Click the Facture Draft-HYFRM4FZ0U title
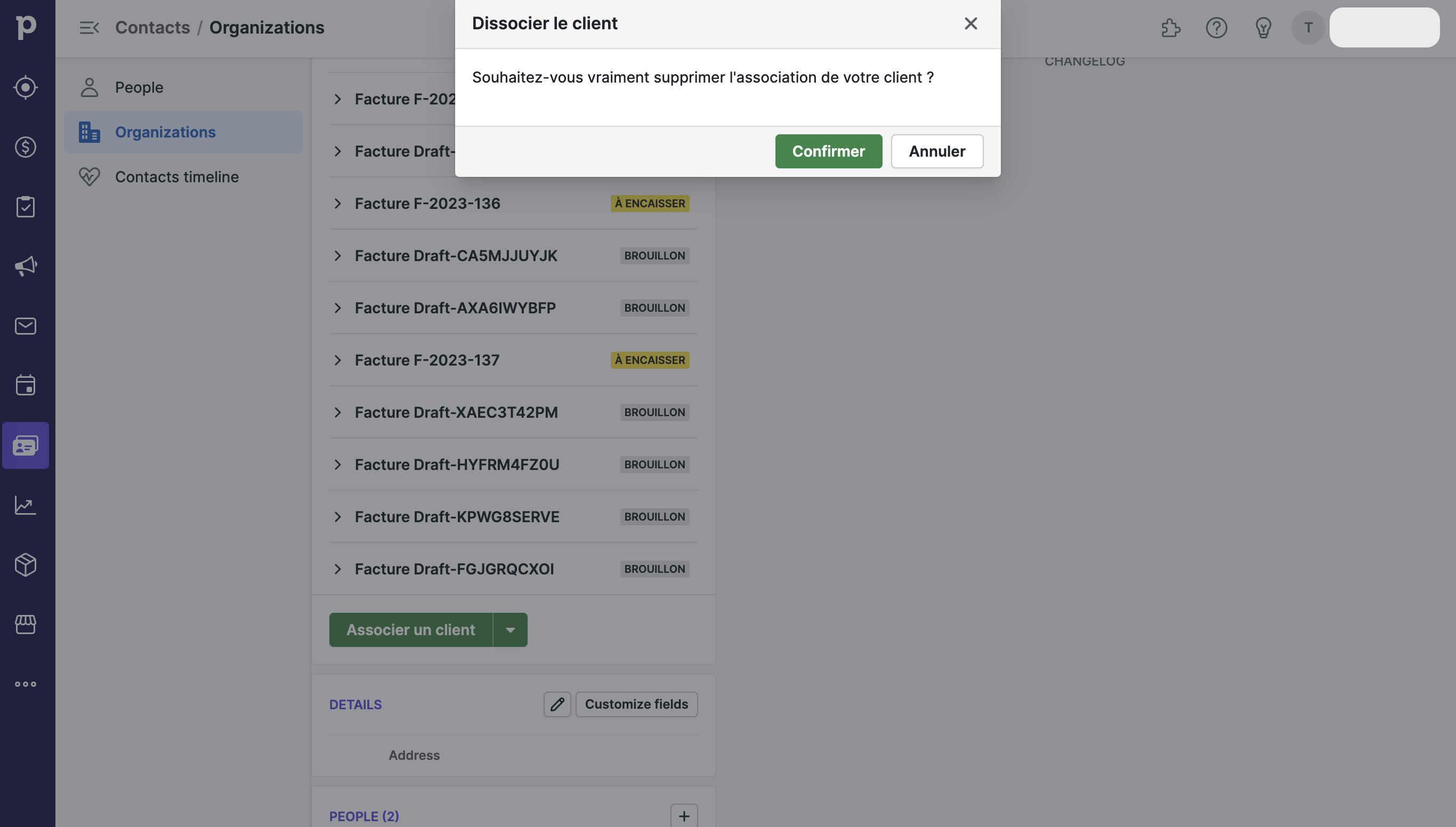 (457, 465)
